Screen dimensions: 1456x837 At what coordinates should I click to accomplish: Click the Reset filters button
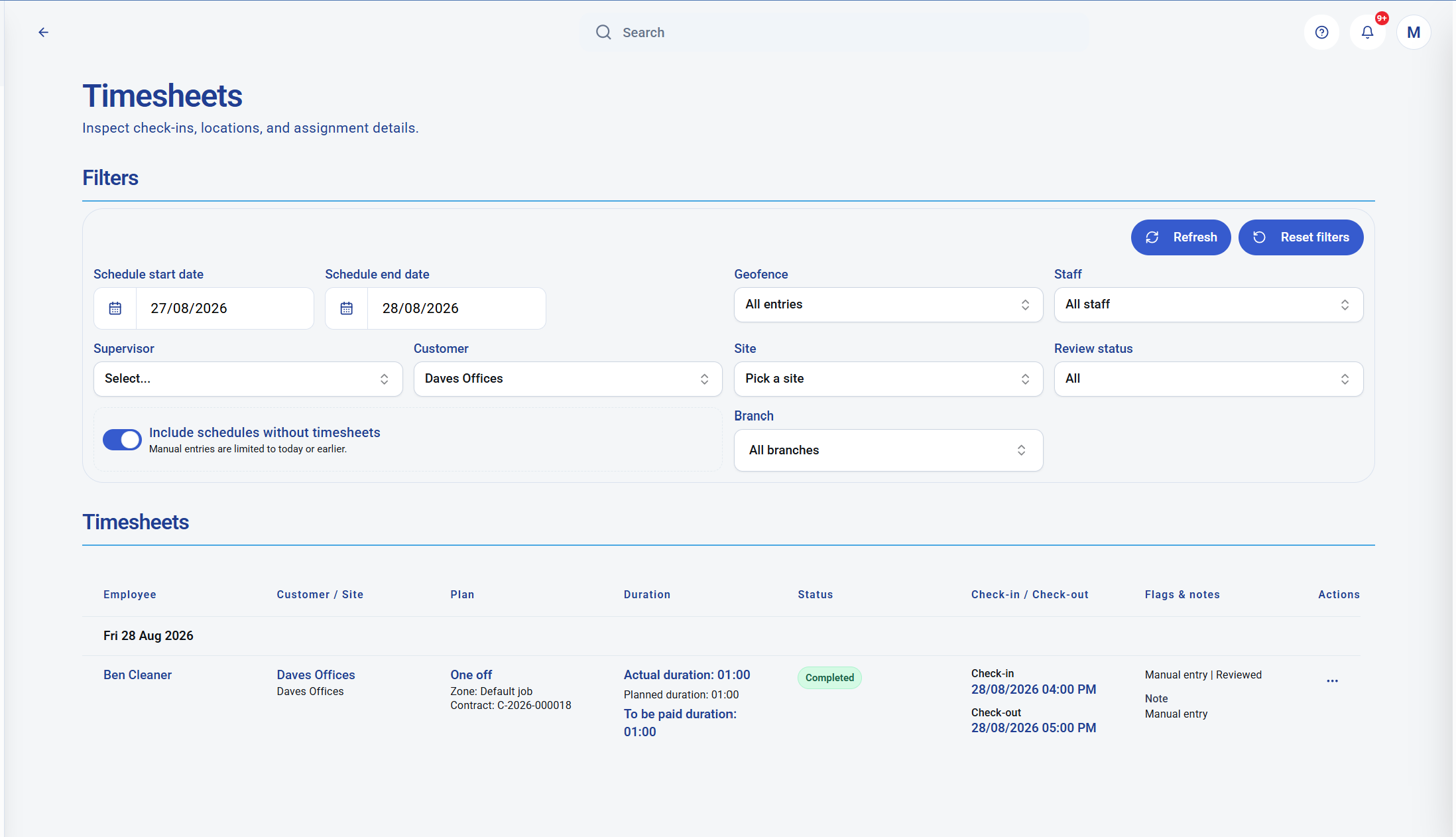(x=1300, y=237)
